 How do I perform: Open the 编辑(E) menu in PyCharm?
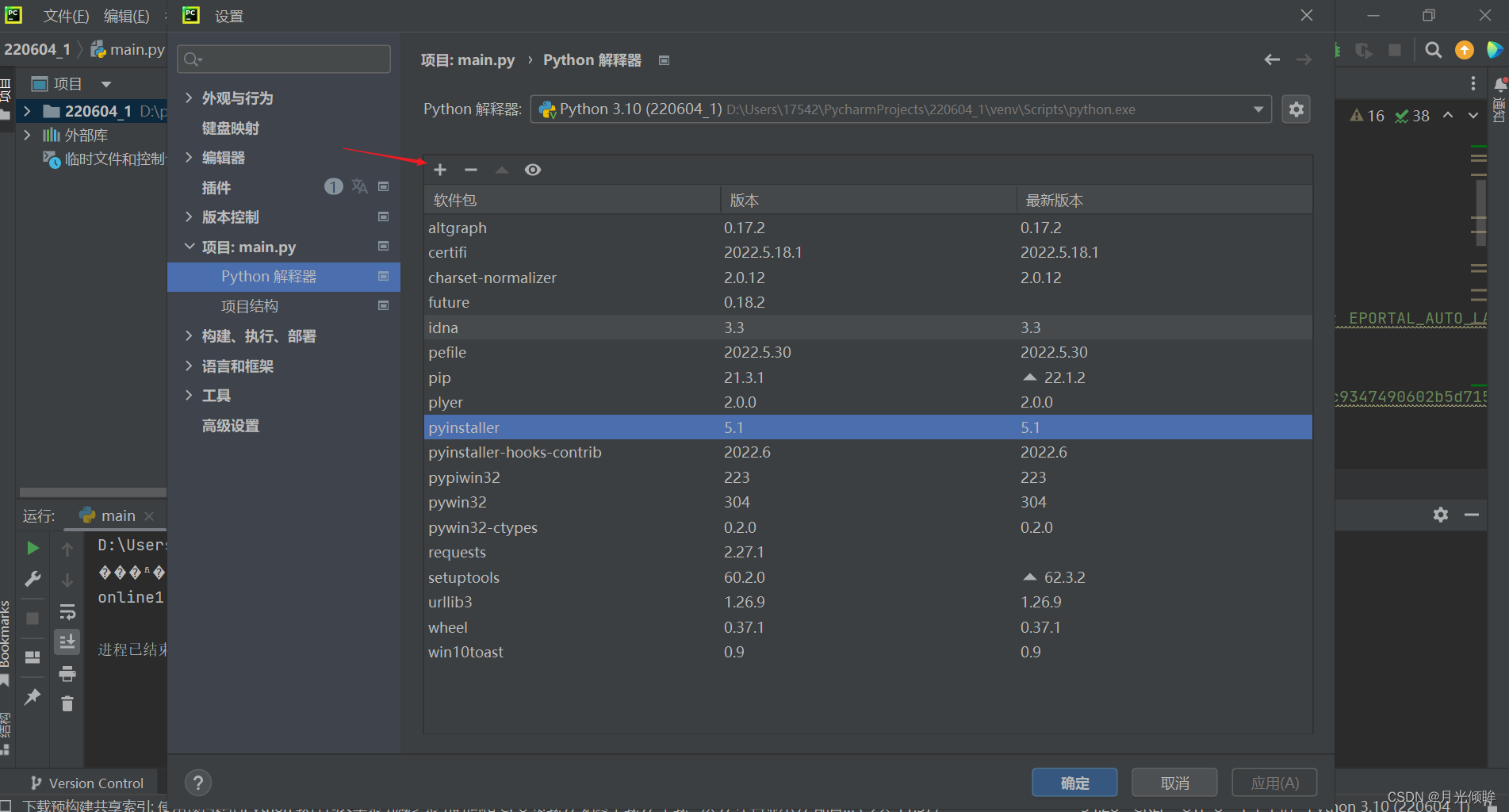click(x=126, y=16)
